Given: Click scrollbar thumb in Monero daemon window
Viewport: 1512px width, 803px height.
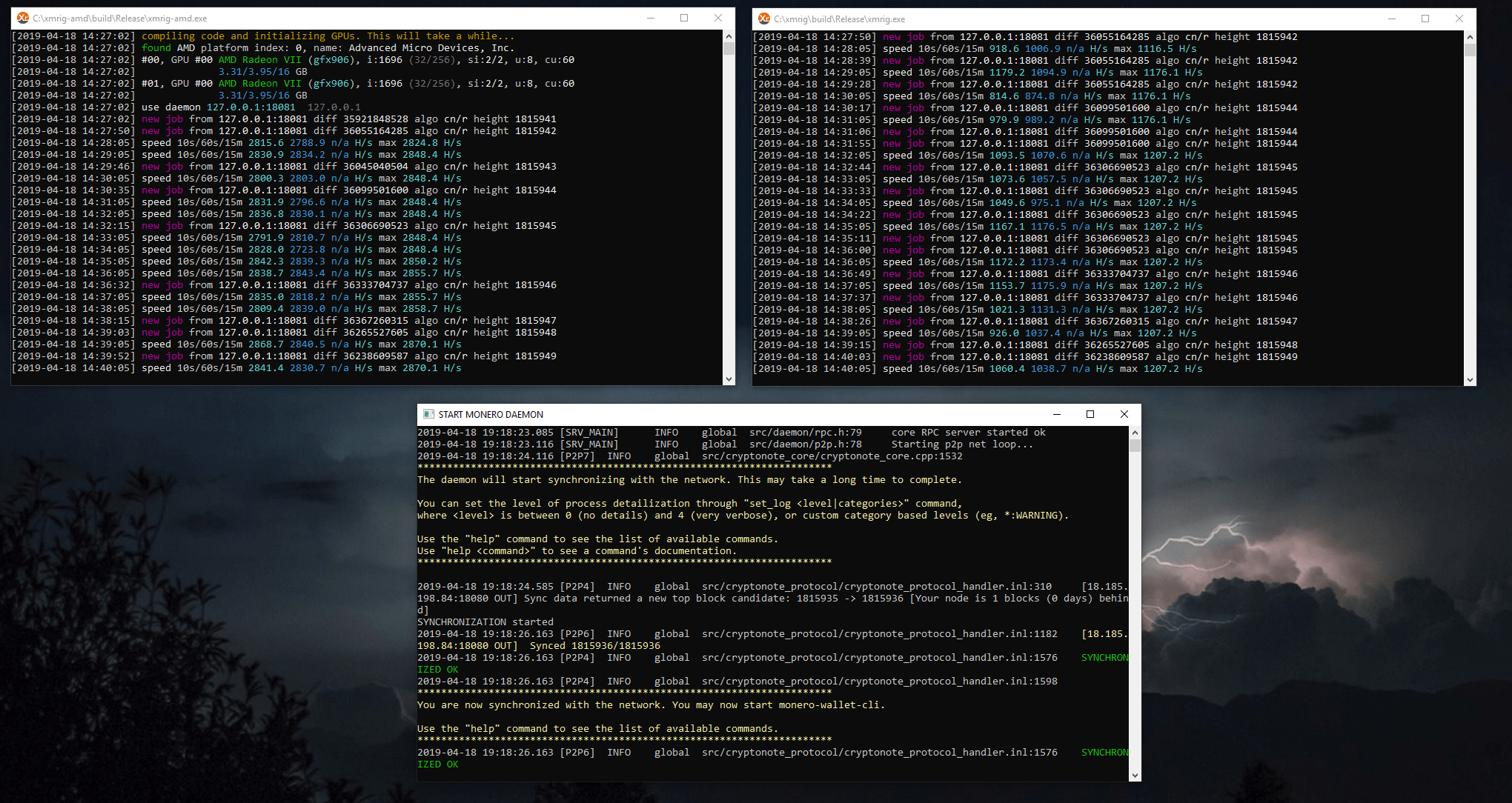Looking at the screenshot, I should tap(1135, 445).
